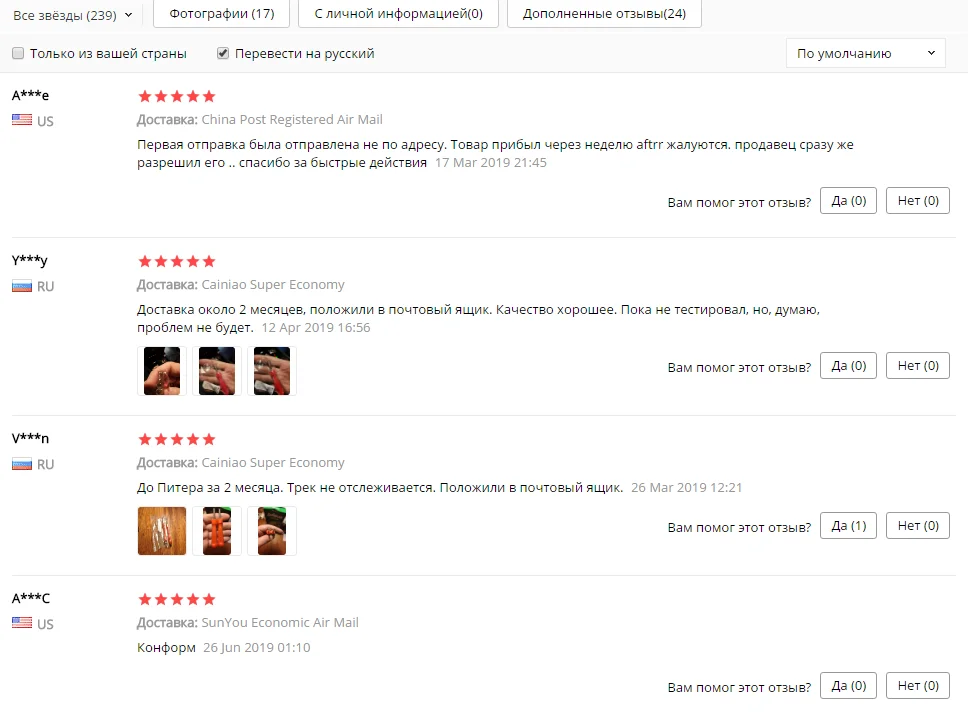Expand the 'Все звёзды (239)' filter dropdown
Image resolution: width=968 pixels, height=720 pixels.
pyautogui.click(x=72, y=15)
